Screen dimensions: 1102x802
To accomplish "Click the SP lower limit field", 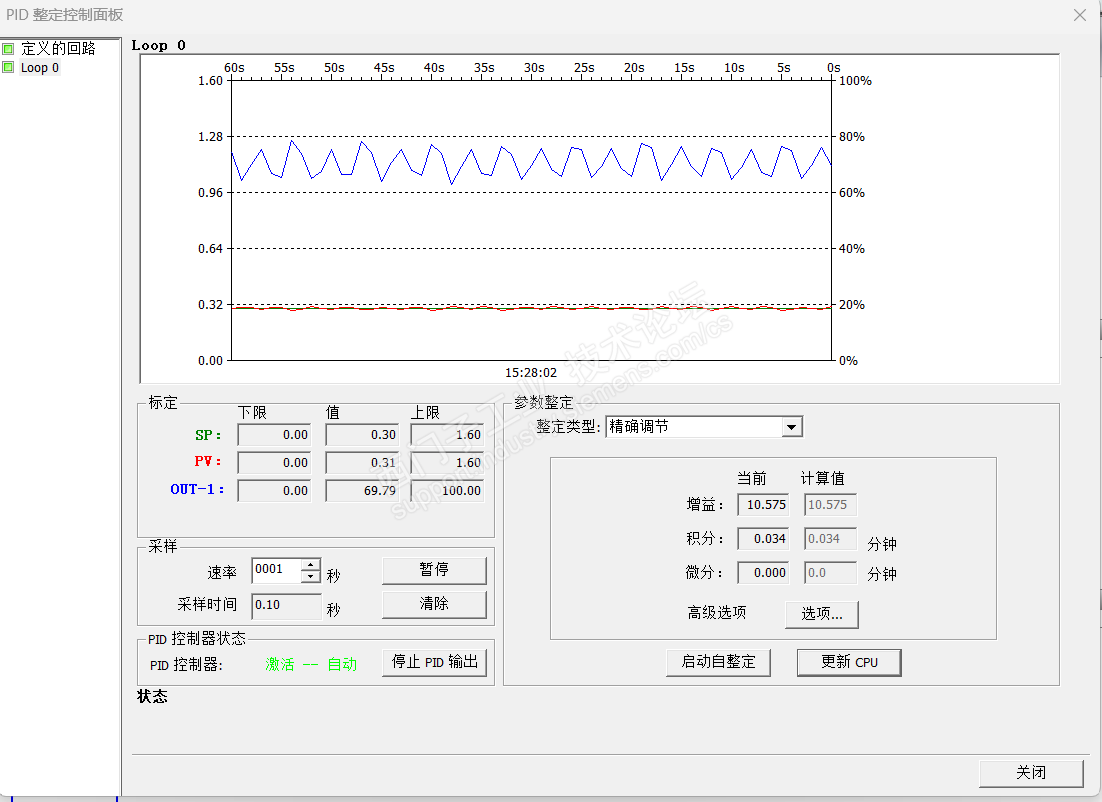I will [274, 435].
